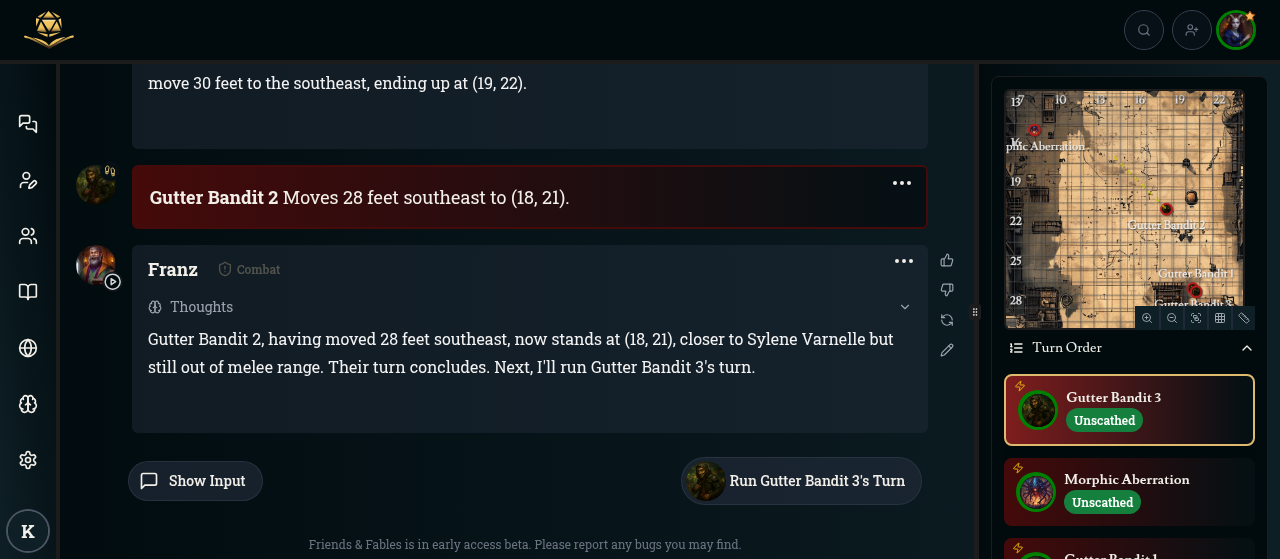1280x559 pixels.
Task: Give thumbs up to Franz's message
Action: [947, 261]
